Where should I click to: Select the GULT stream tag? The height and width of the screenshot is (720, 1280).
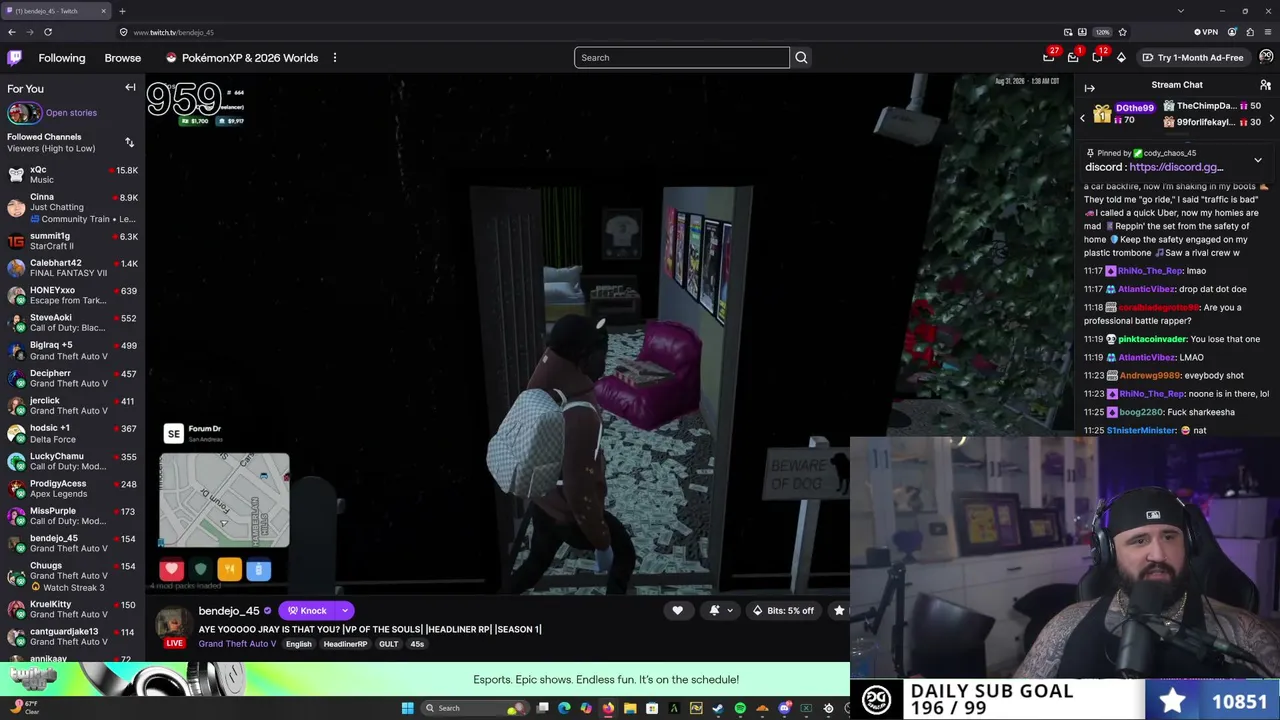pos(389,644)
